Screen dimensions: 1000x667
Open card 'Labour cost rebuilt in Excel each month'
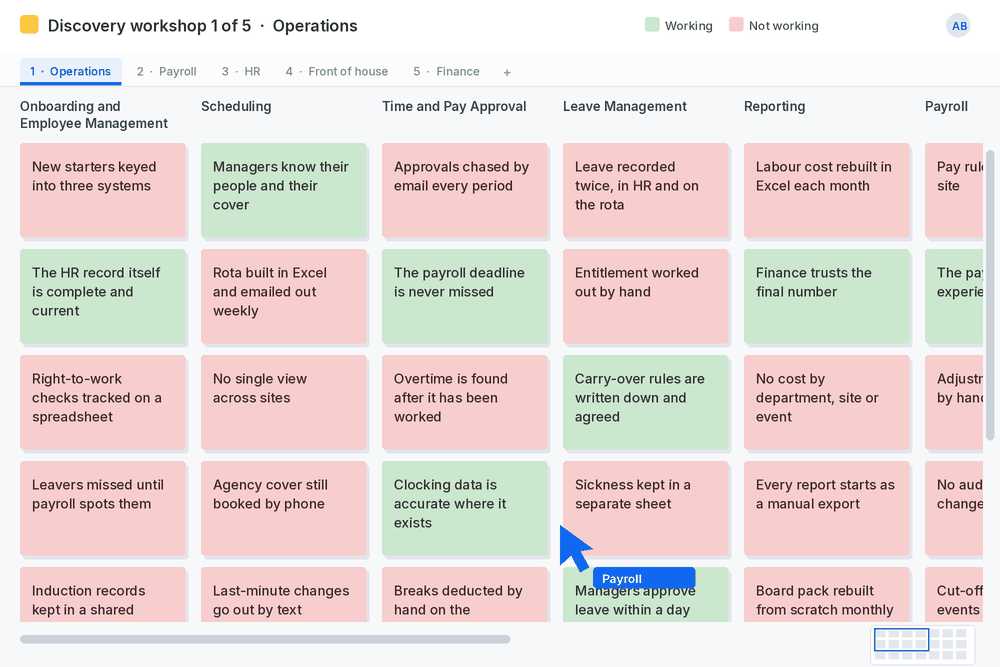click(x=827, y=190)
